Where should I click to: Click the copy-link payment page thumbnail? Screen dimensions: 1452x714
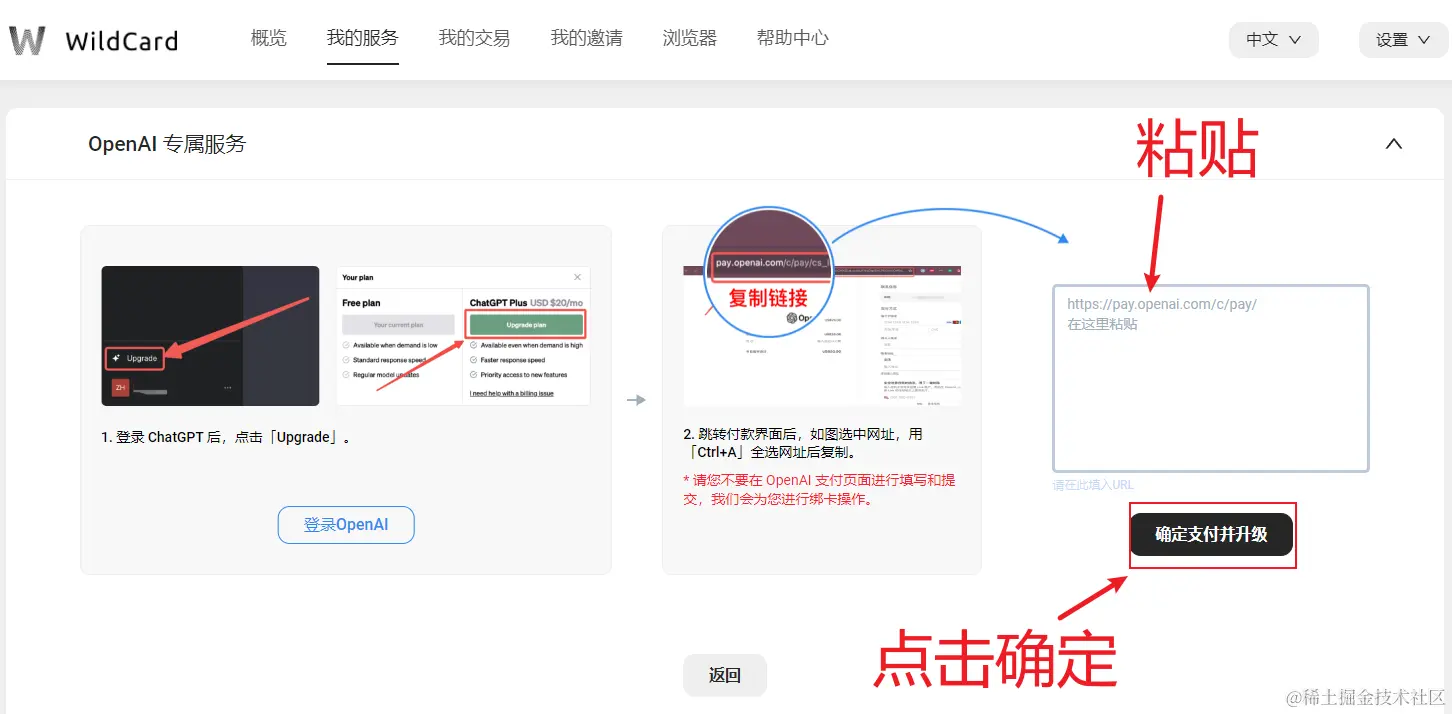coord(822,335)
